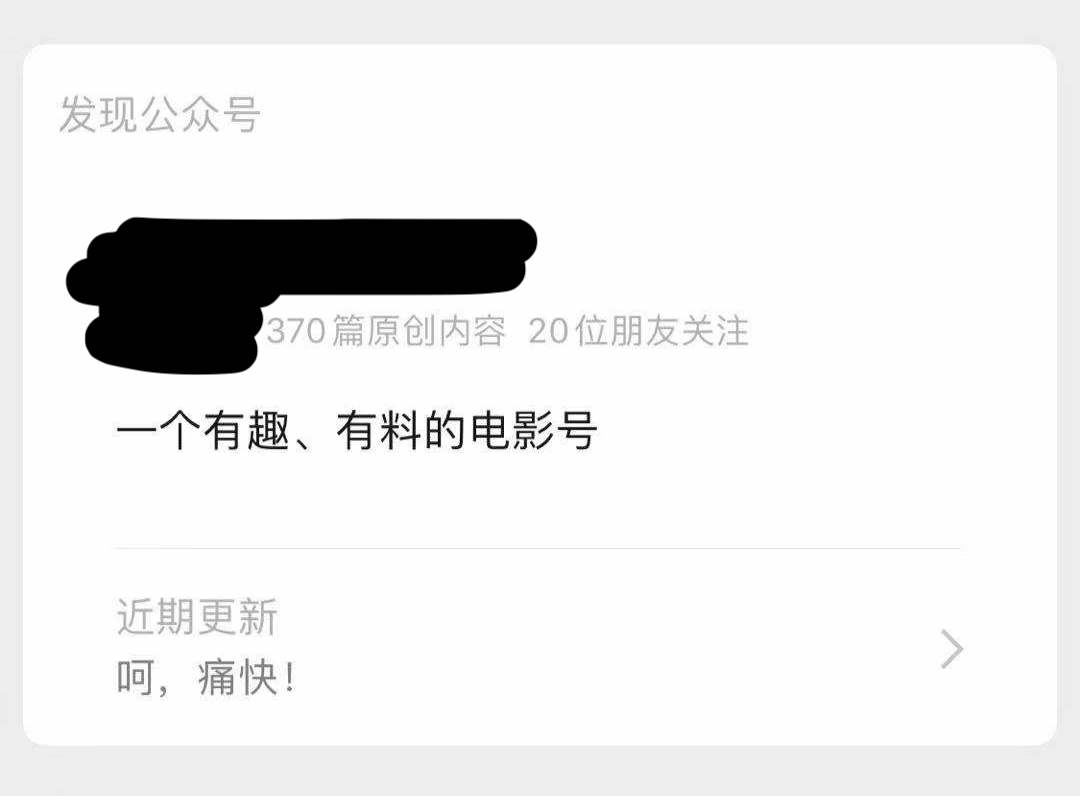Tap the 公众号 characters in the header
This screenshot has width=1080, height=796.
(201, 114)
